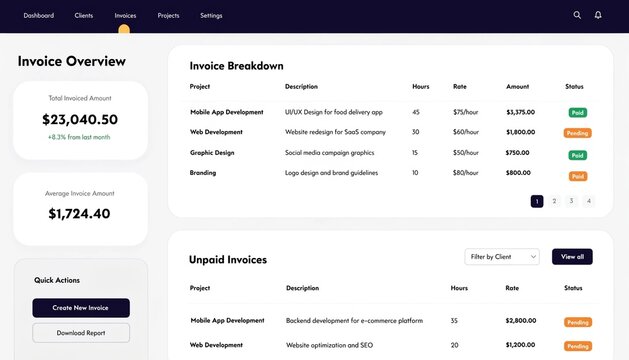Image resolution: width=629 pixels, height=360 pixels.
Task: Go to page 3 of Invoice Breakdown
Action: click(x=571, y=201)
